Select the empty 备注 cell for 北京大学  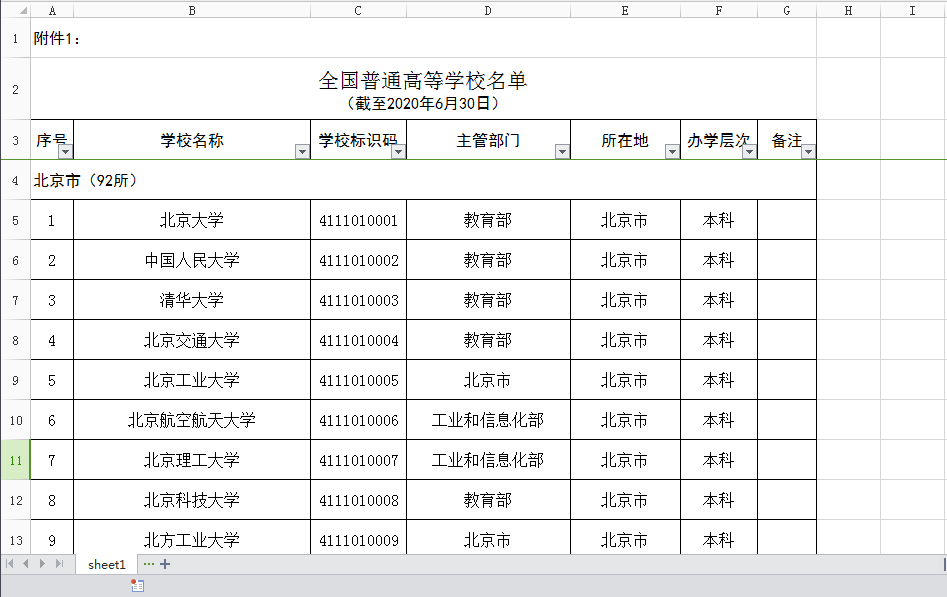click(x=787, y=220)
